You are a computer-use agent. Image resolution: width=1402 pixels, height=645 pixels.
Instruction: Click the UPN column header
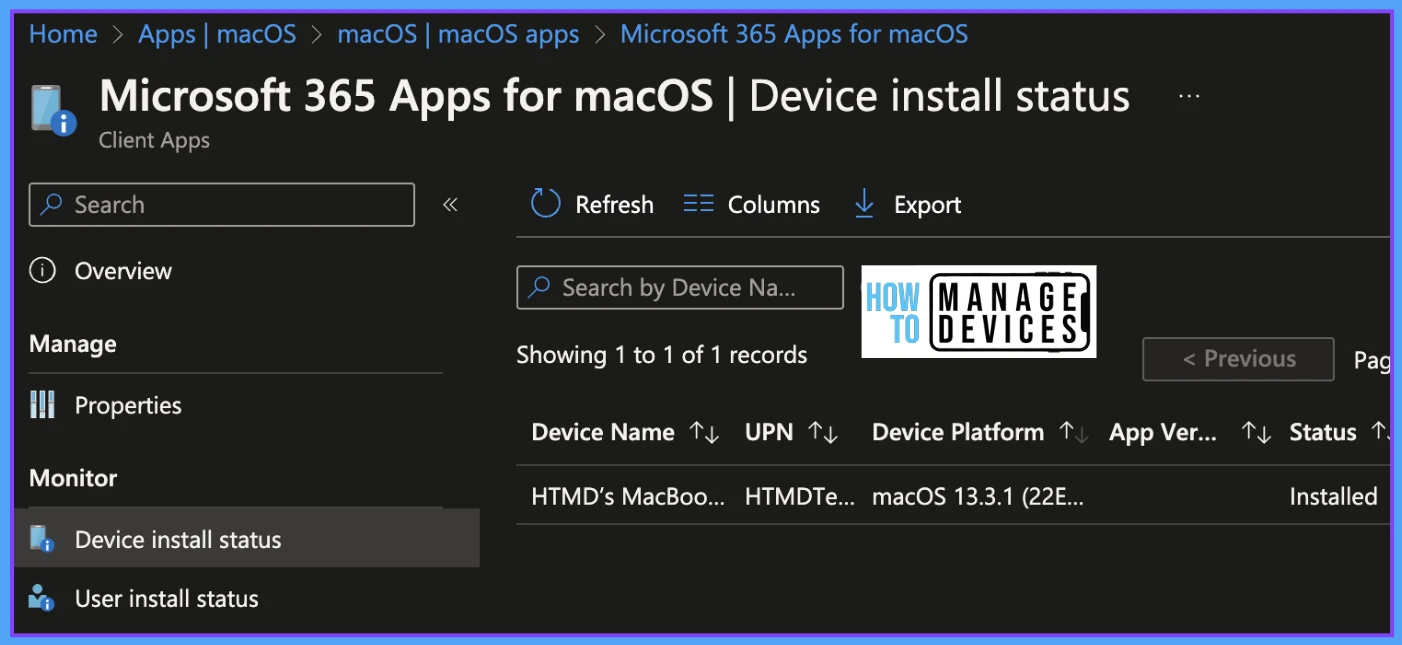(769, 432)
